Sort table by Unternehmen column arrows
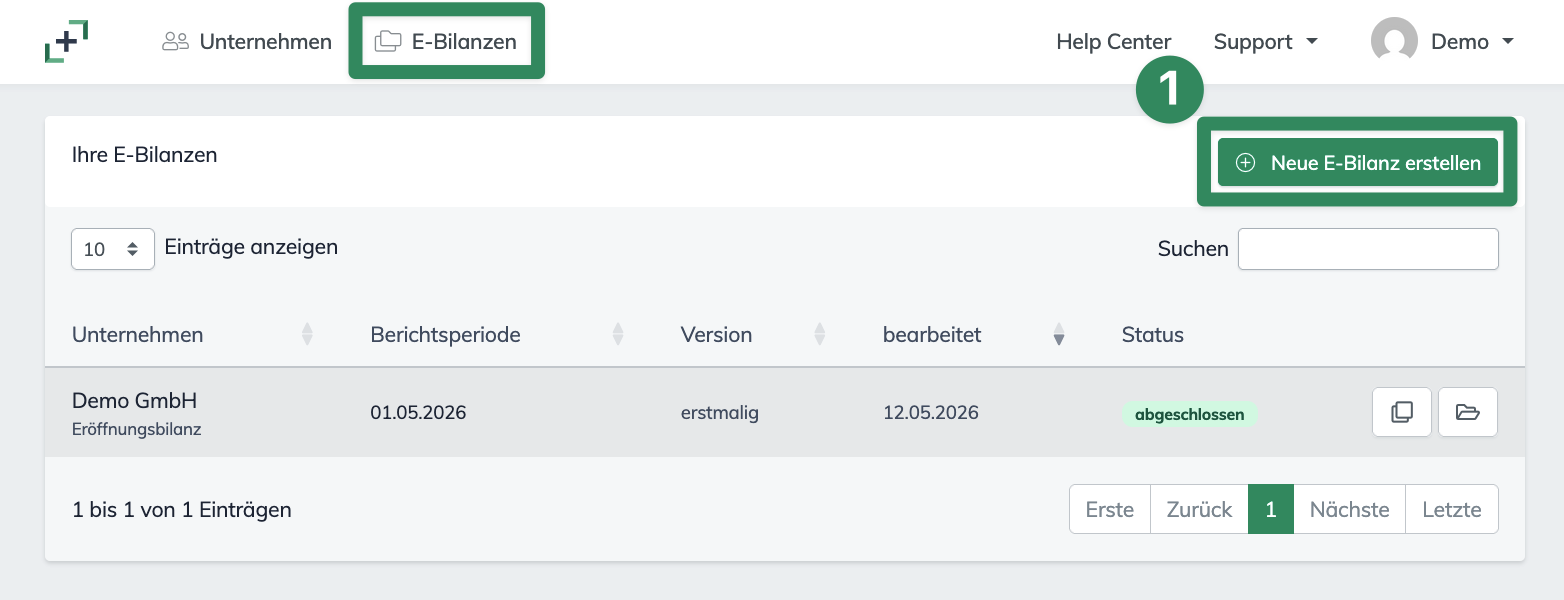This screenshot has height=600, width=1564. tap(307, 335)
